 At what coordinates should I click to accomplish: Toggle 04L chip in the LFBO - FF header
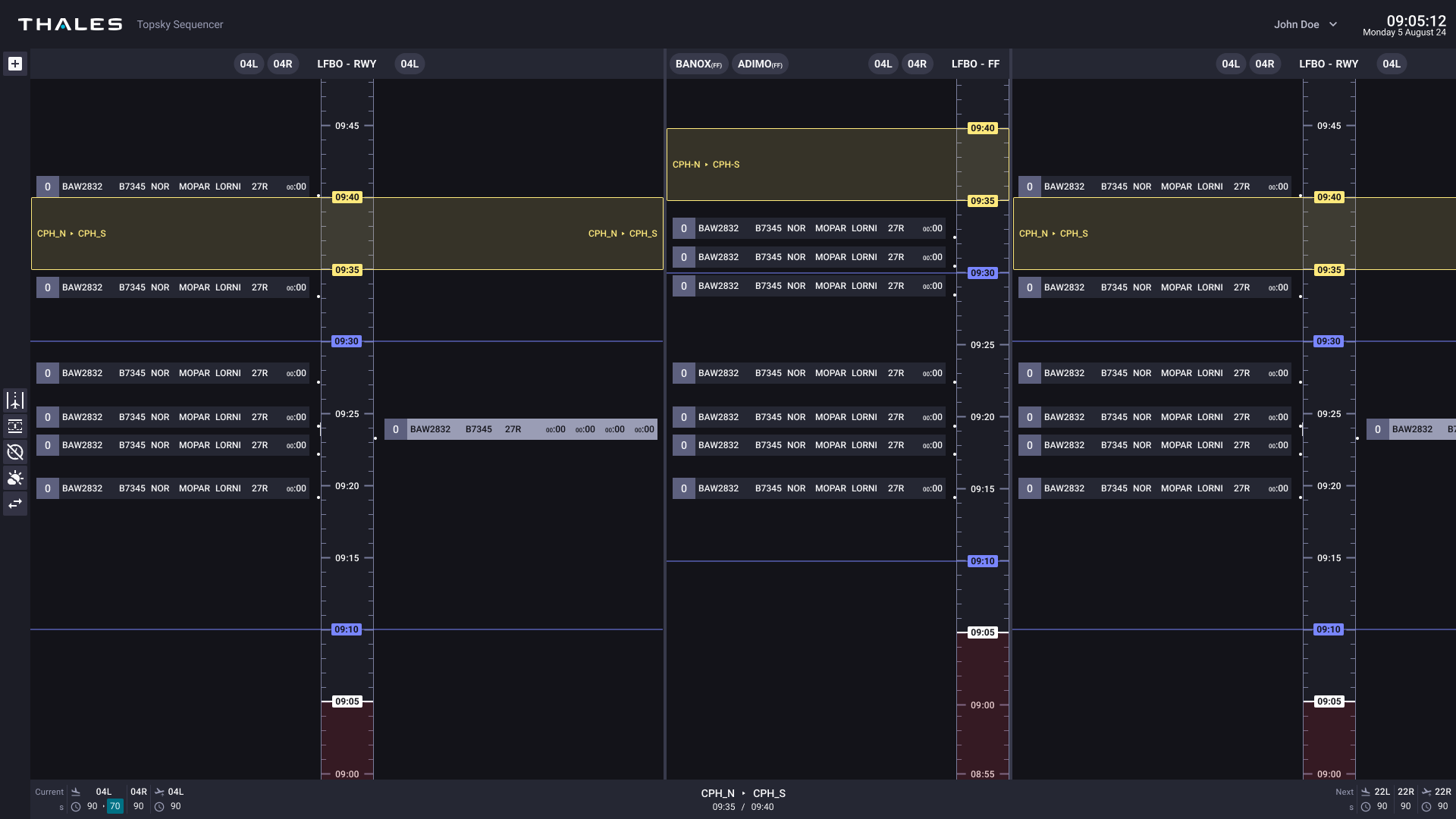pyautogui.click(x=883, y=64)
